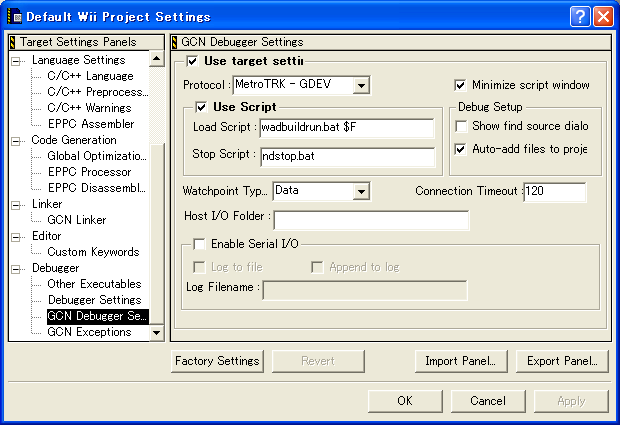620x425 pixels.
Task: Click the Export Panel button
Action: click(562, 361)
